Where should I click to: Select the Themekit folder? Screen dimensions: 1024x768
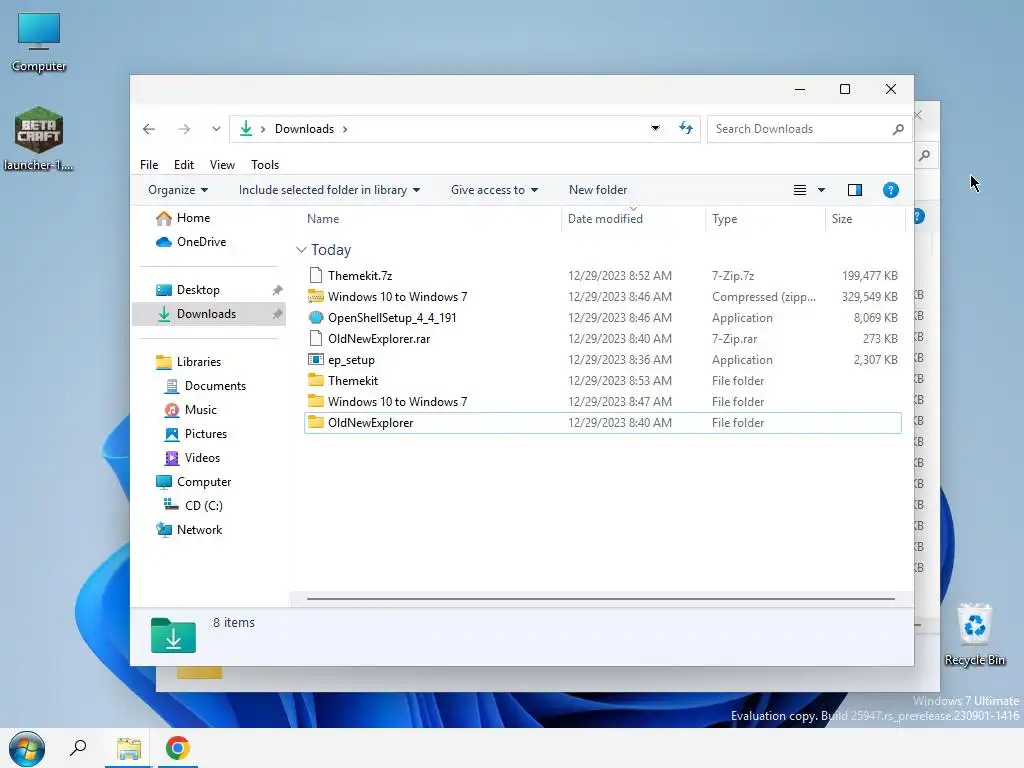(x=603, y=381)
